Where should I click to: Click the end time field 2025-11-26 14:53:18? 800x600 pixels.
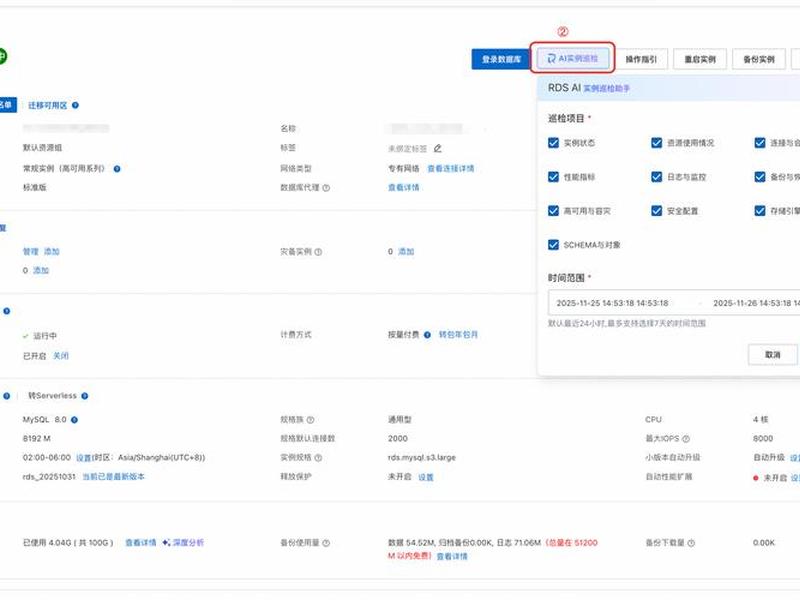[756, 303]
